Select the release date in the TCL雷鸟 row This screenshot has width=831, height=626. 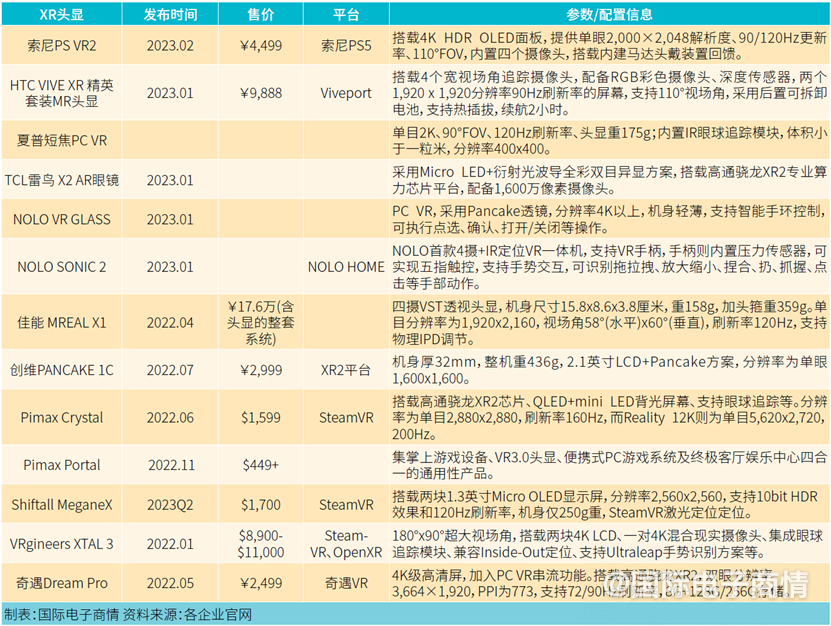click(x=170, y=180)
